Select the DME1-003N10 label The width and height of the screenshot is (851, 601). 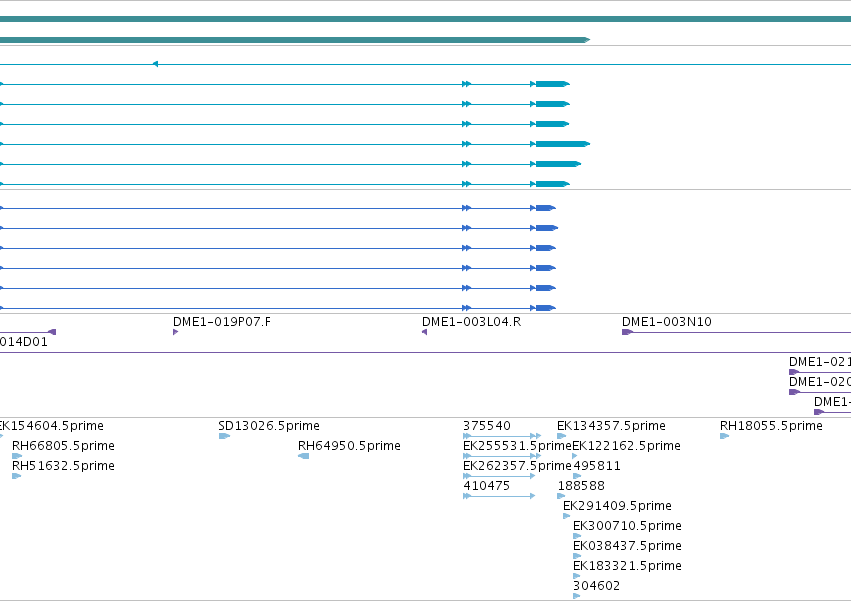pyautogui.click(x=666, y=322)
